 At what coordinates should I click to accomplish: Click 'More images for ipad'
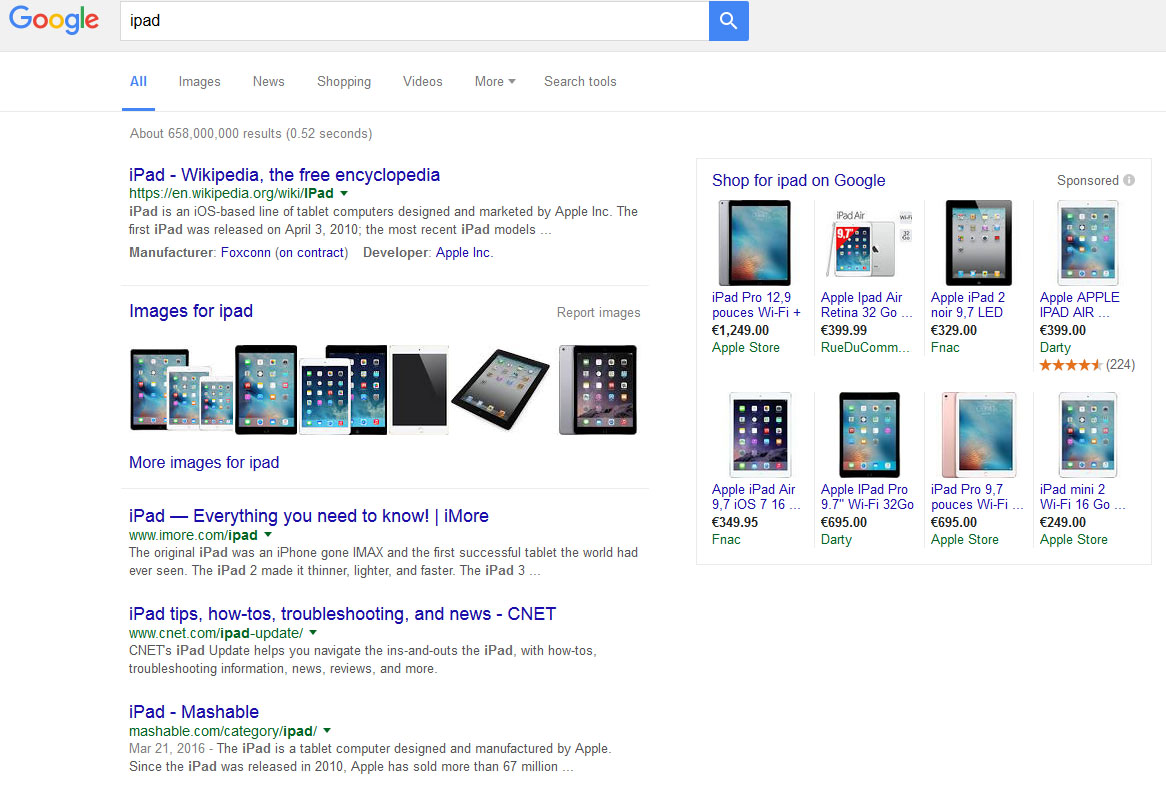click(204, 462)
